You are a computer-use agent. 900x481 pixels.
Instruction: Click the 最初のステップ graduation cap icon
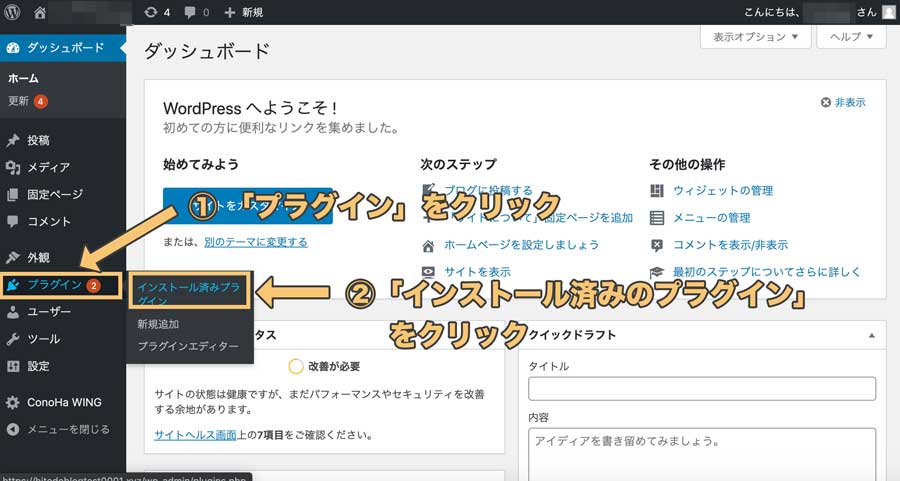[x=657, y=272]
